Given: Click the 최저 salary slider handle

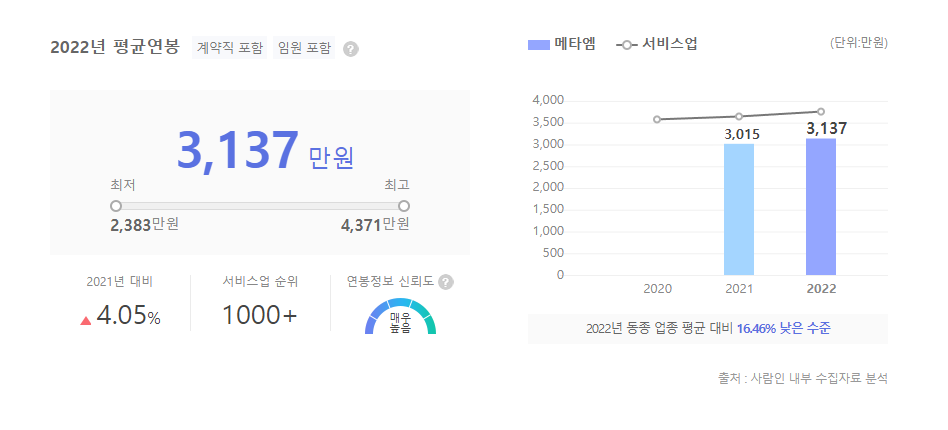Looking at the screenshot, I should [x=115, y=206].
